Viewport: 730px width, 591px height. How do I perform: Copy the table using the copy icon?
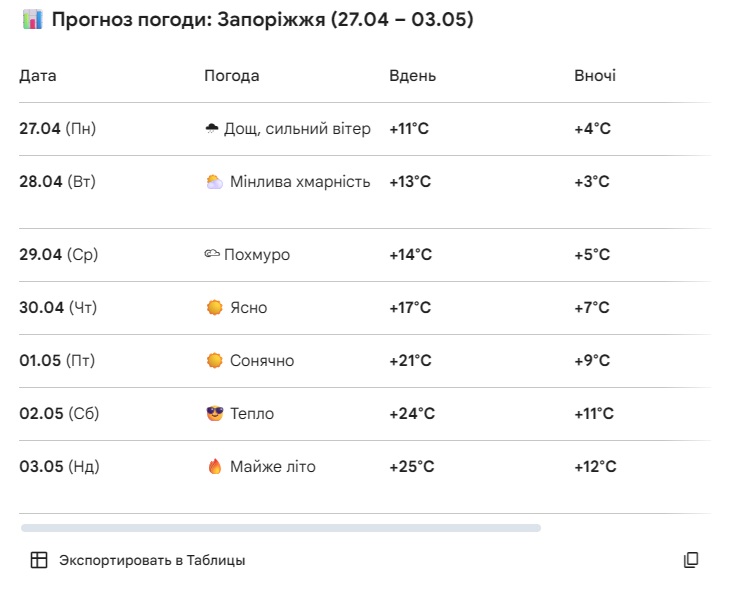click(691, 560)
